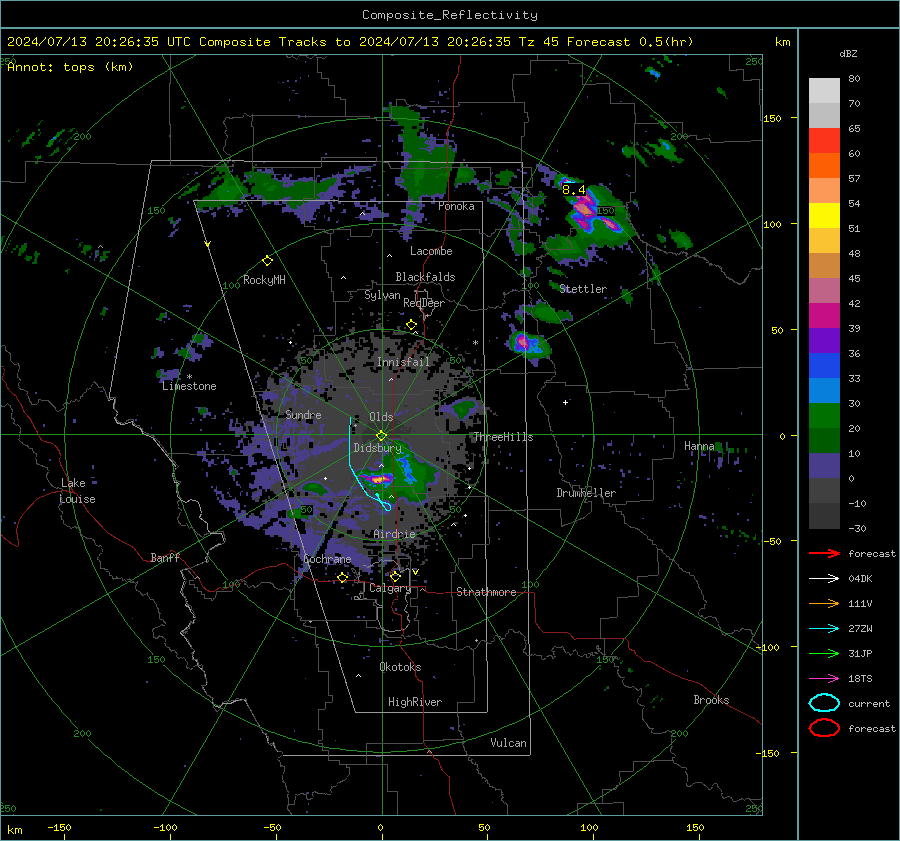This screenshot has height=841, width=900.
Task: Select the Brooks city label
Action: pyautogui.click(x=711, y=700)
